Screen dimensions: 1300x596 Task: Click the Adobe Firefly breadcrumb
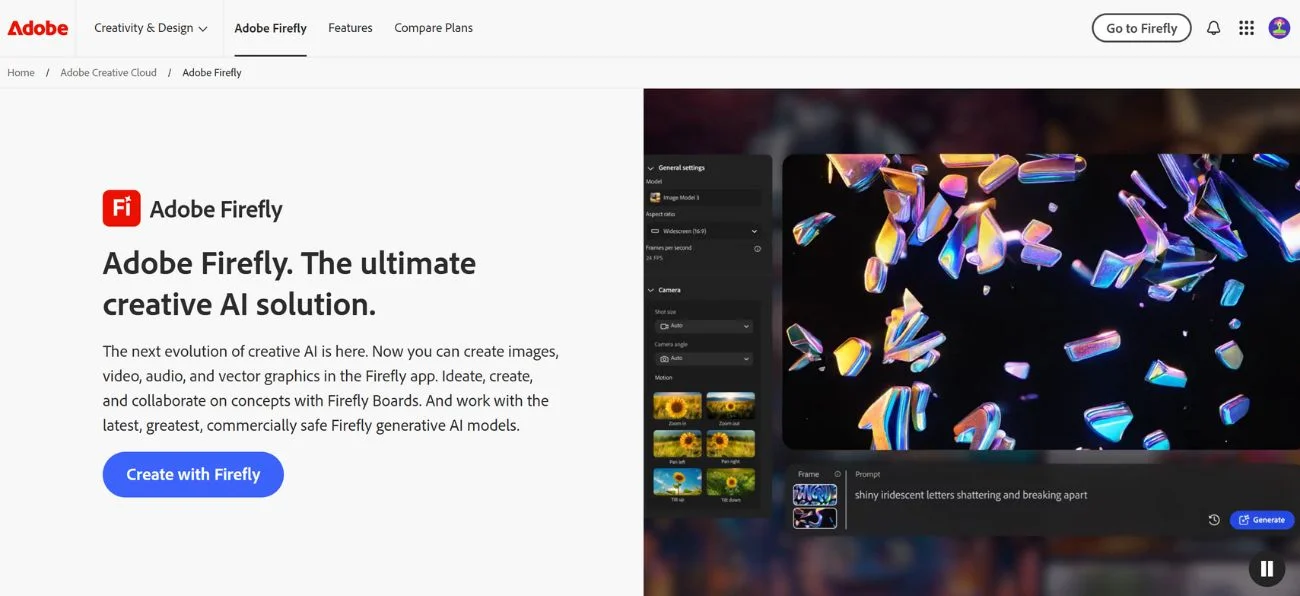coord(212,72)
